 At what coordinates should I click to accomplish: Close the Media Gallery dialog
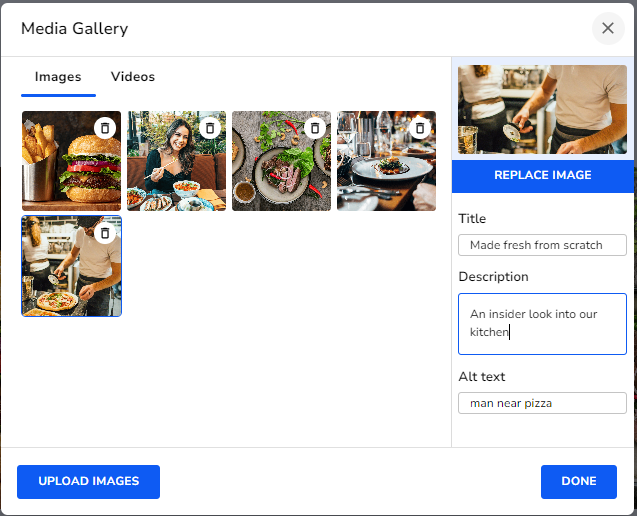click(x=608, y=28)
